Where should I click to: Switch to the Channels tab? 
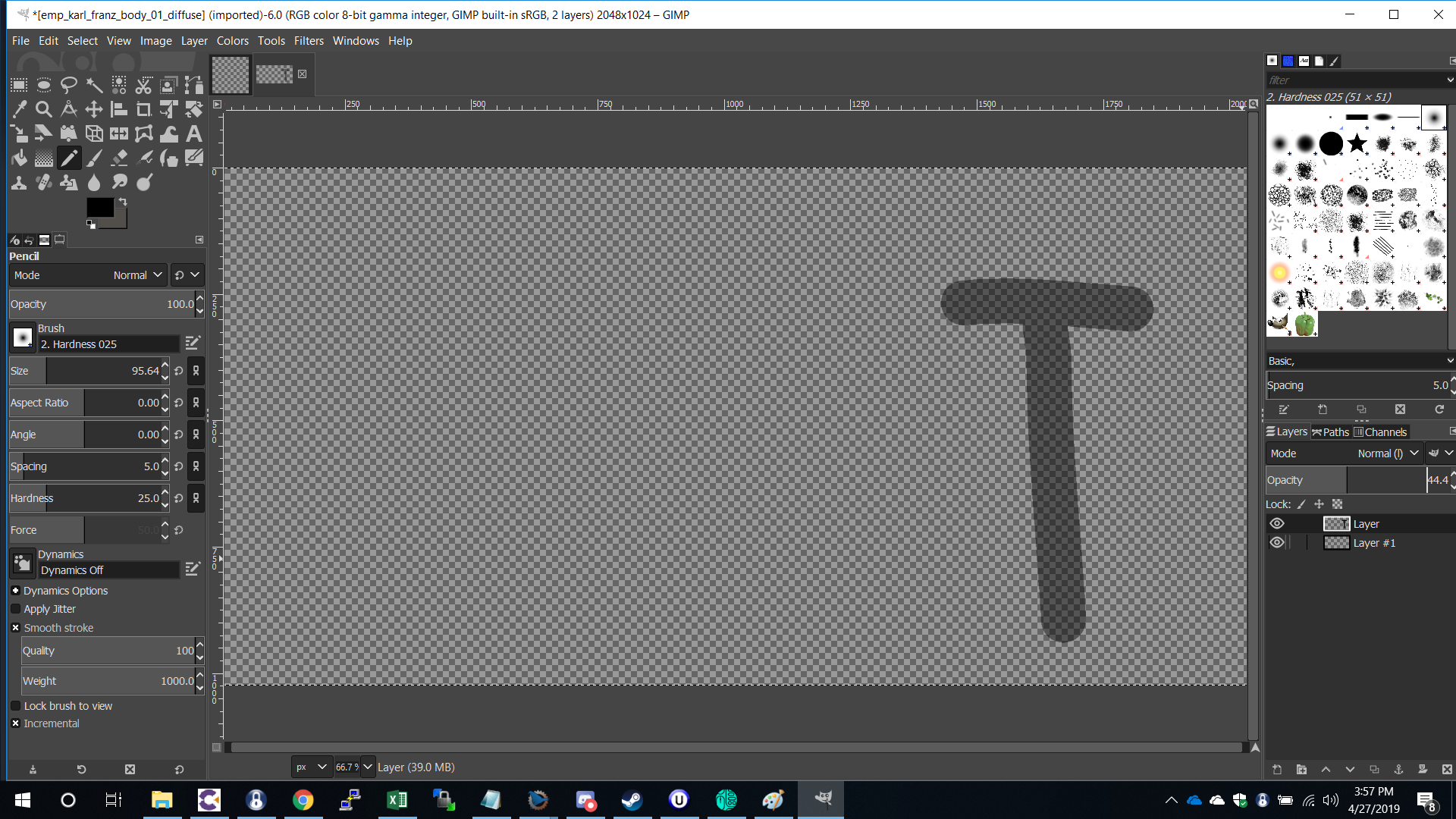1380,432
